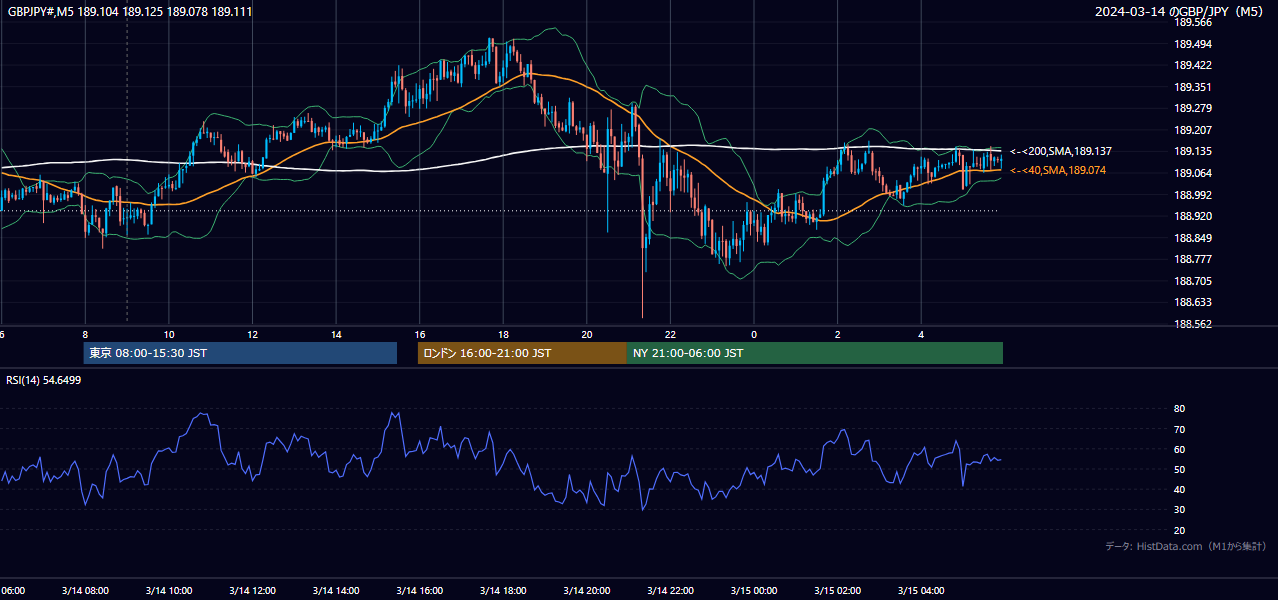Click RSI scale value 30
1278x600 pixels.
pyautogui.click(x=1179, y=510)
